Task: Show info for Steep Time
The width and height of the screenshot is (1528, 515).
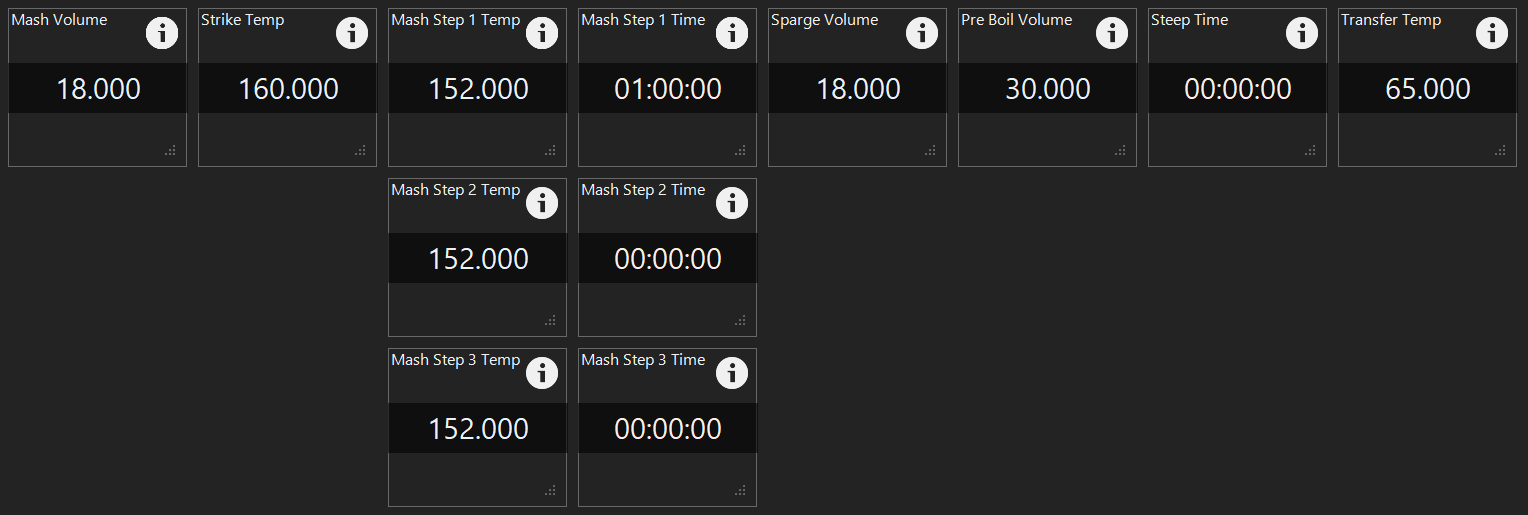Action: 1302,33
